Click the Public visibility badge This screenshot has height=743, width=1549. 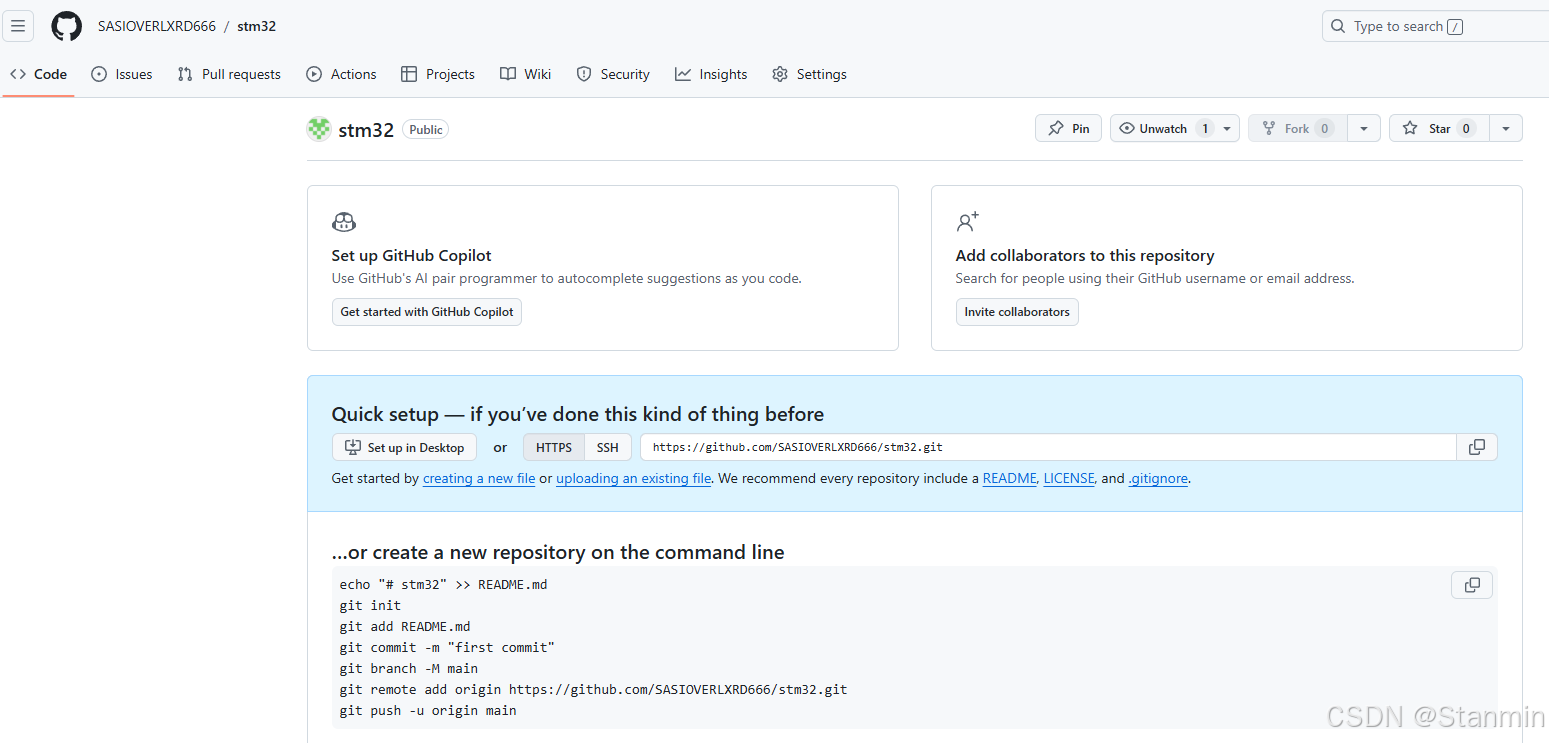(426, 129)
